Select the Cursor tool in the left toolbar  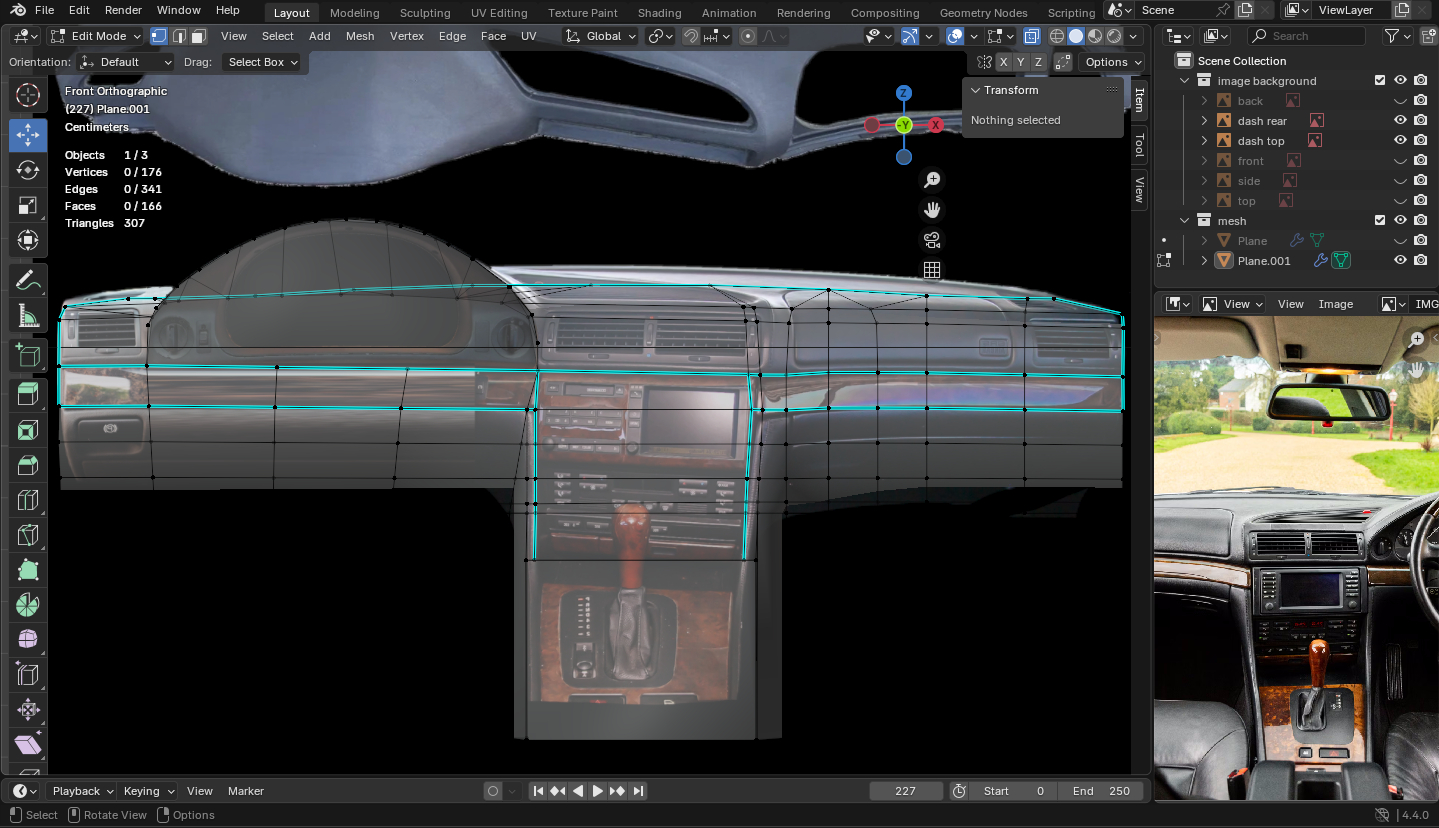pyautogui.click(x=28, y=95)
